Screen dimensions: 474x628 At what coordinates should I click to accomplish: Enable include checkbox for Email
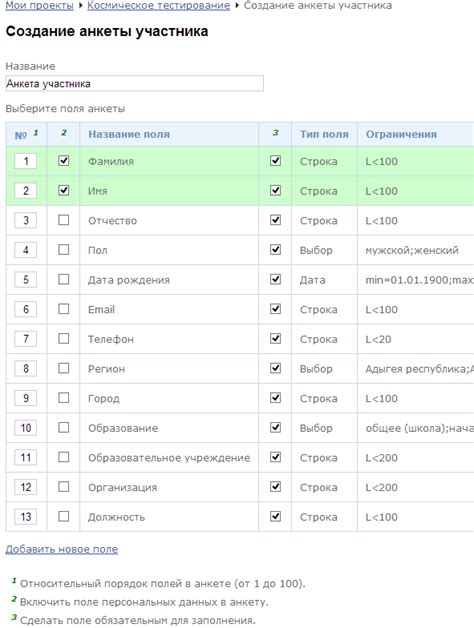pyautogui.click(x=64, y=309)
